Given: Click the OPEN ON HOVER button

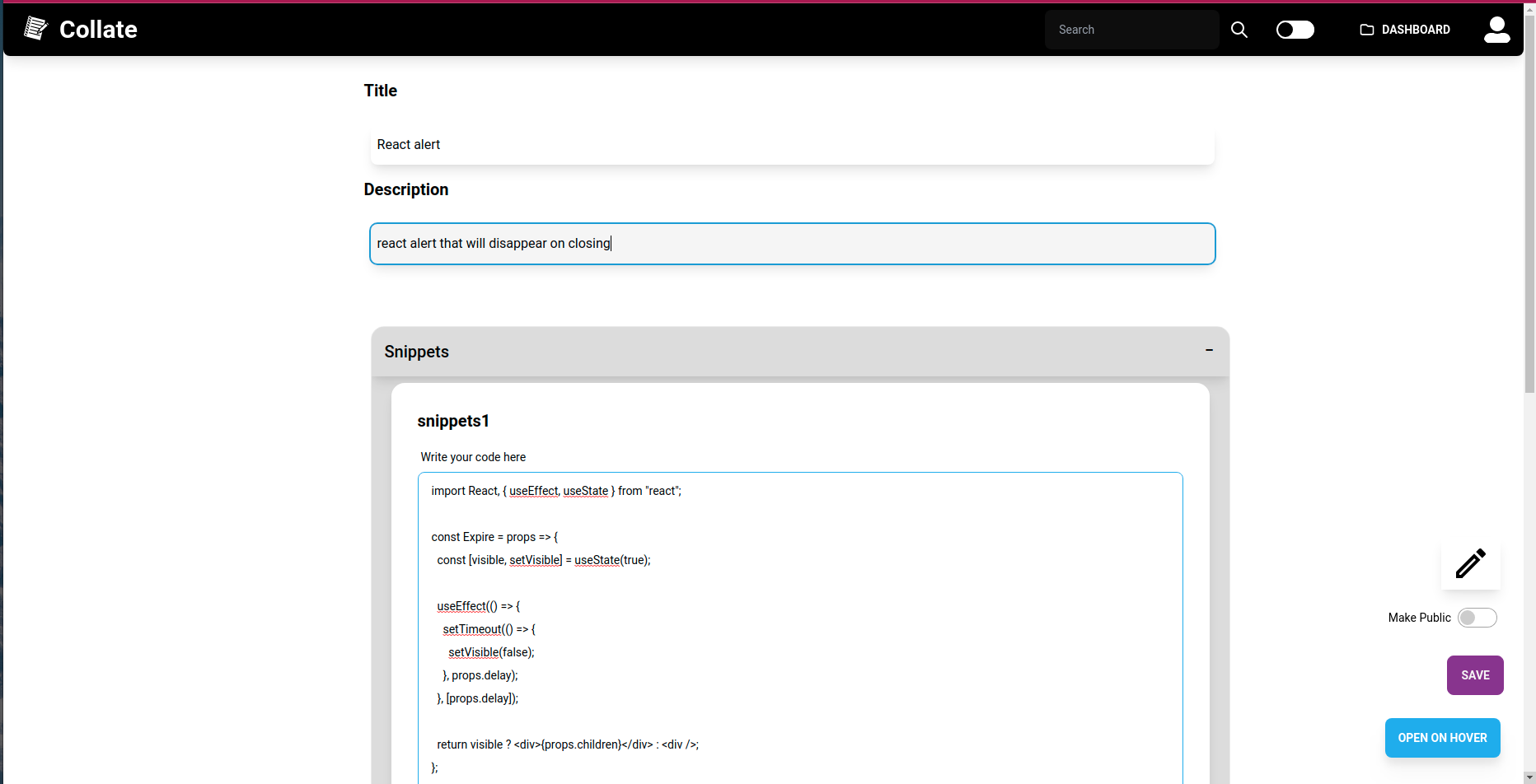Looking at the screenshot, I should click(1441, 738).
